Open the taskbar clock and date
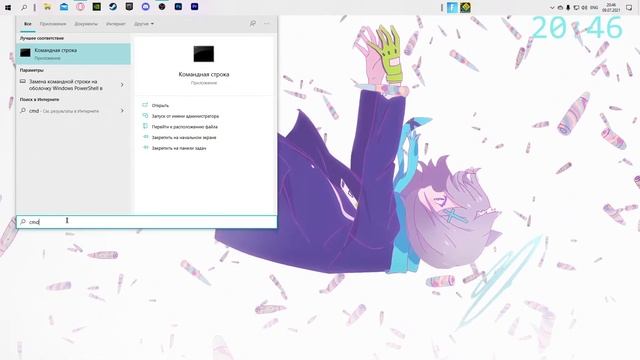This screenshot has width=640, height=360. tap(611, 8)
